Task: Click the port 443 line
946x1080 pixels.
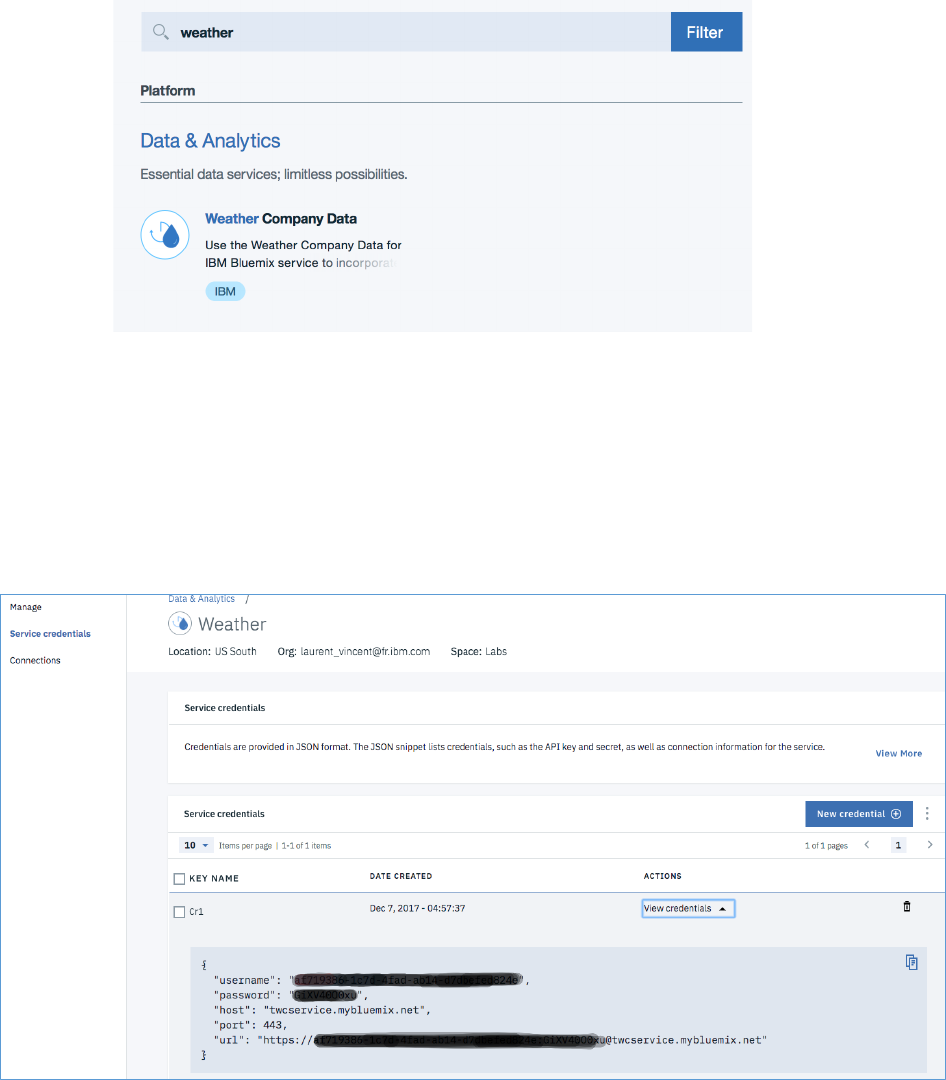Action: 251,1026
